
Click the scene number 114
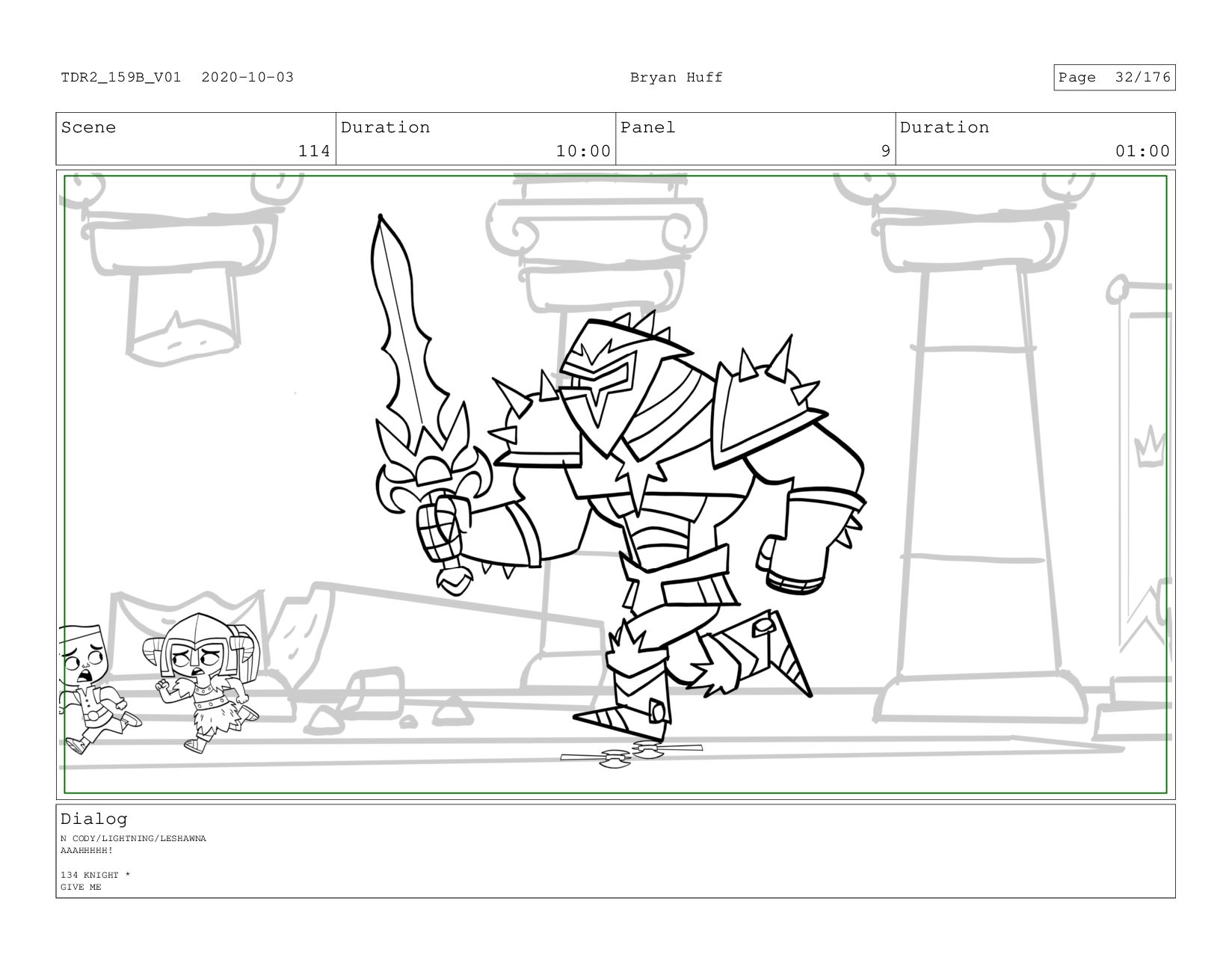tap(314, 151)
